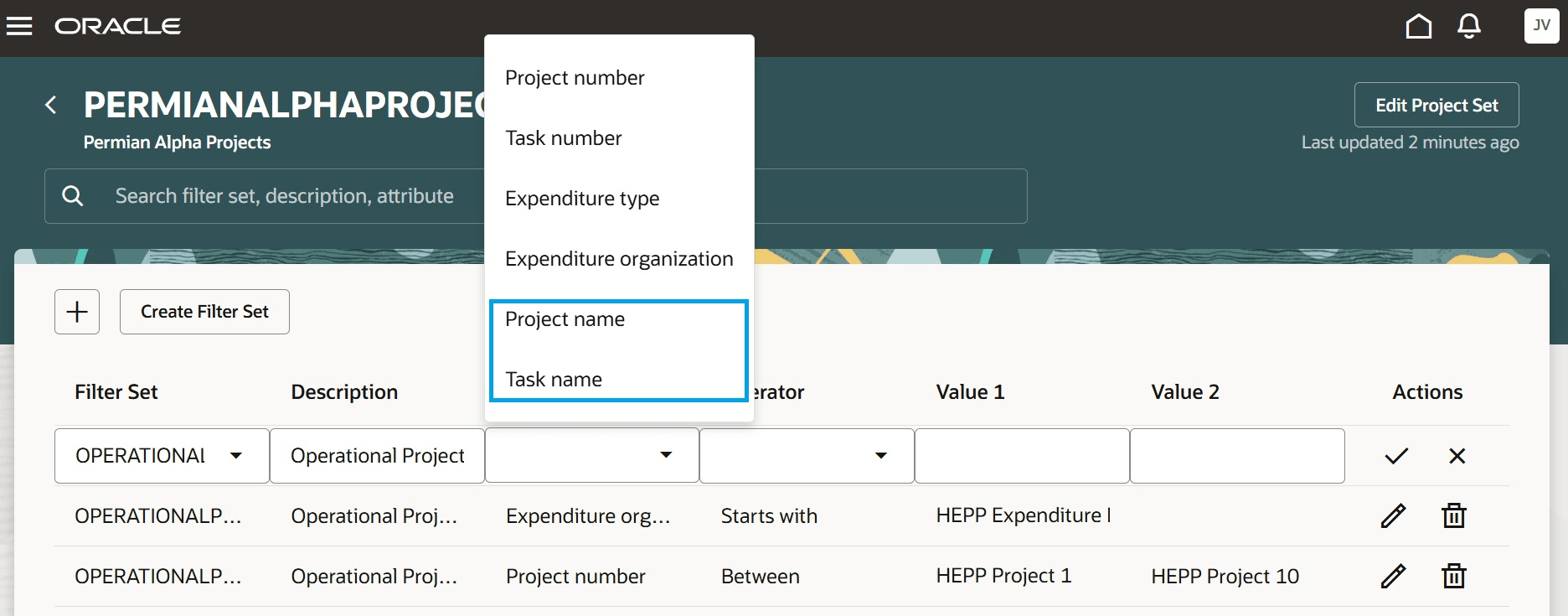Select Project name from the list
Image resolution: width=1568 pixels, height=616 pixels.
(x=565, y=319)
